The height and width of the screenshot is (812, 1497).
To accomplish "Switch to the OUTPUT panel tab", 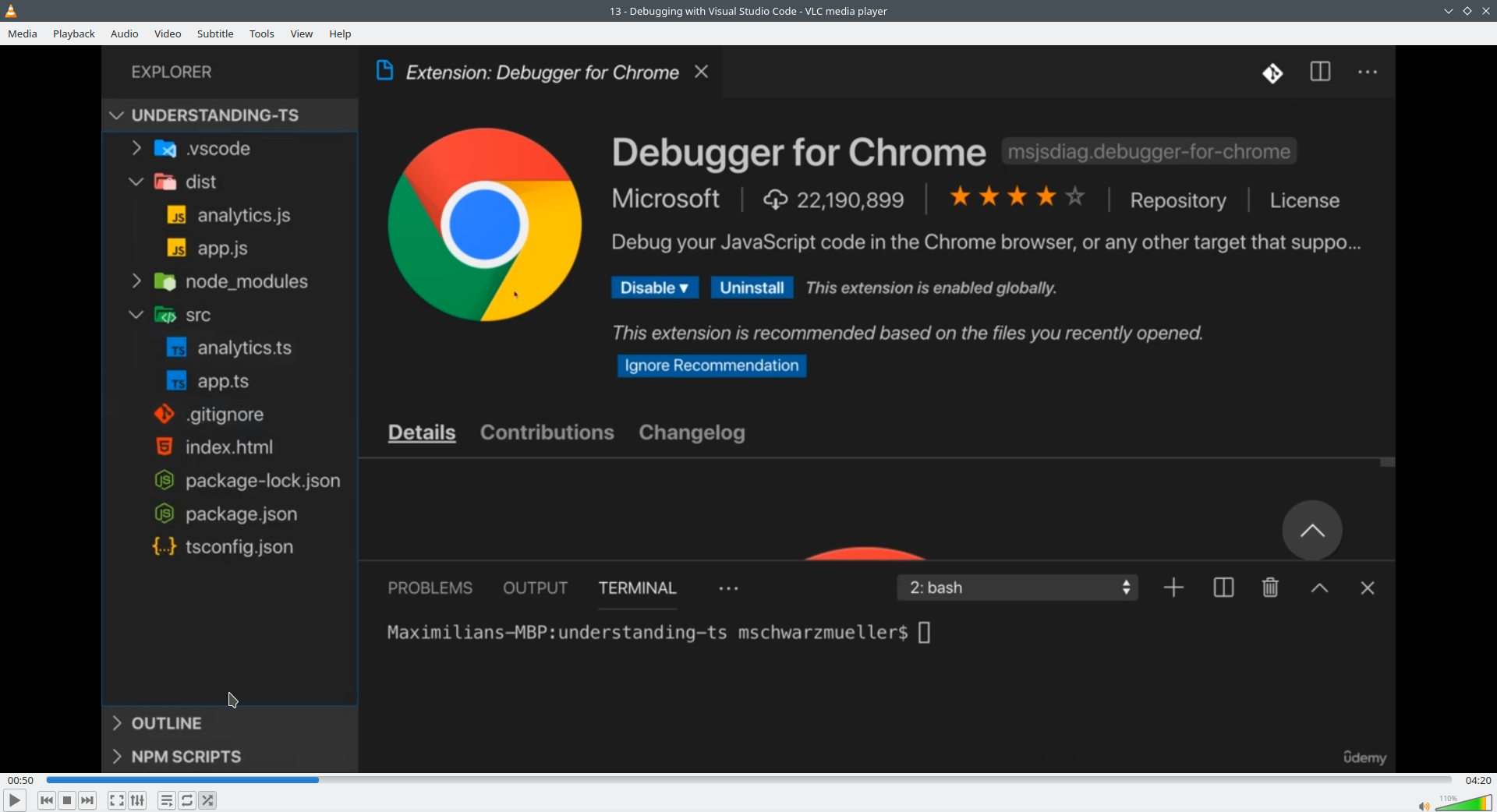I will coord(536,588).
